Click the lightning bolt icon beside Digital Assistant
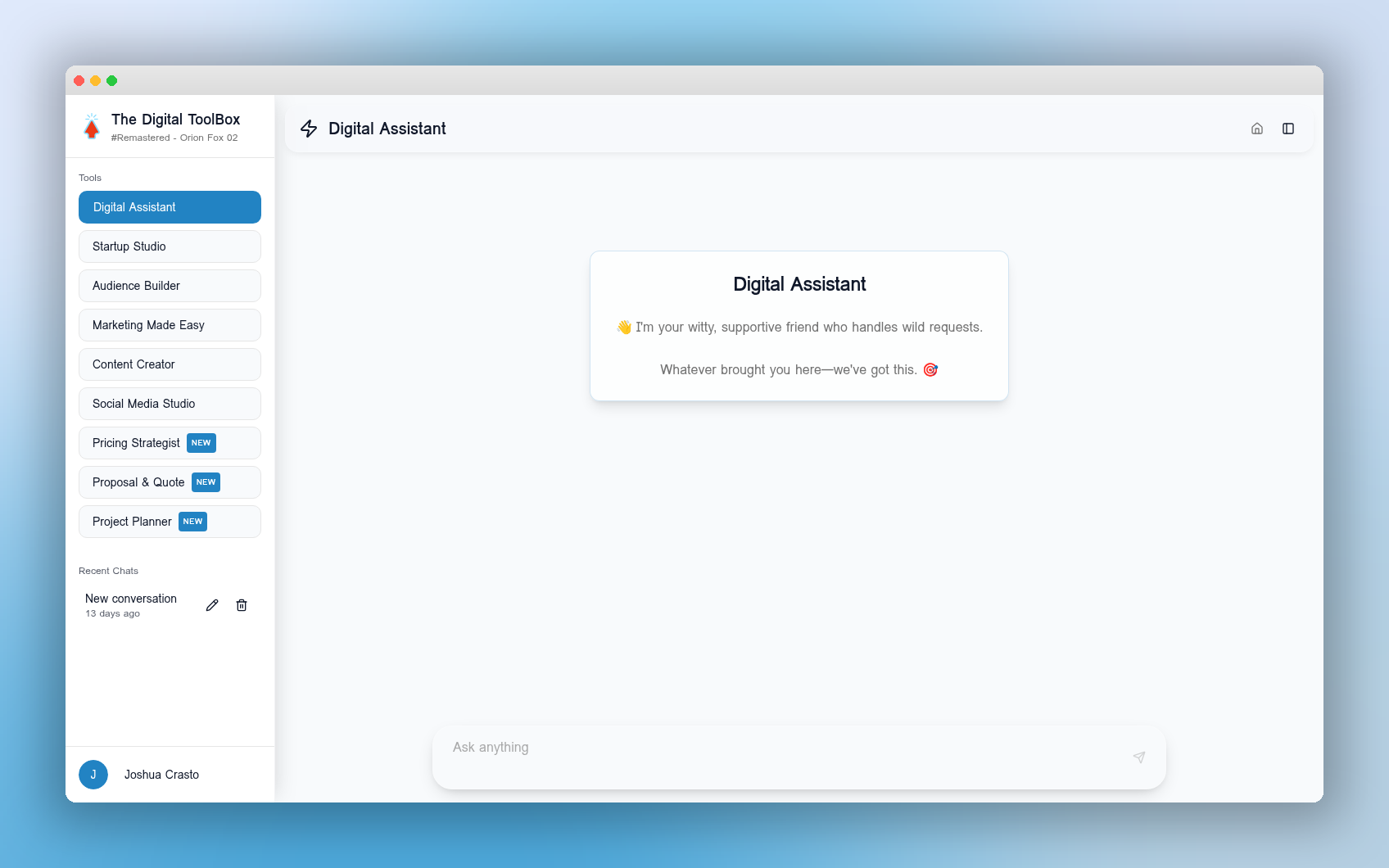The image size is (1389, 868). coord(309,129)
